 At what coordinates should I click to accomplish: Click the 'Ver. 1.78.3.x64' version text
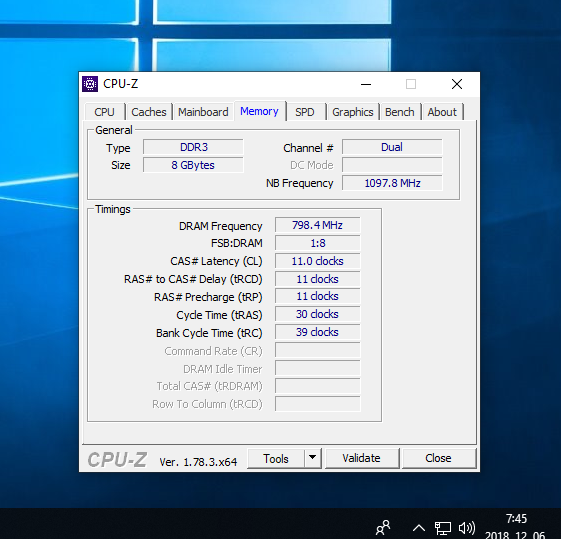[x=198, y=462]
